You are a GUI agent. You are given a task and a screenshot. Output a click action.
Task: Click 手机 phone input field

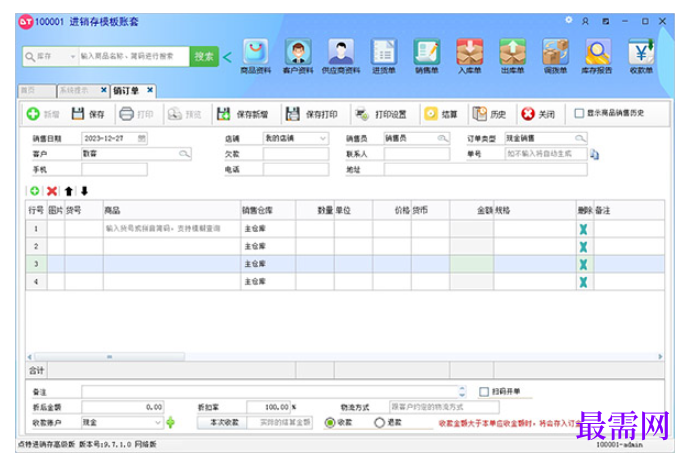115,169
